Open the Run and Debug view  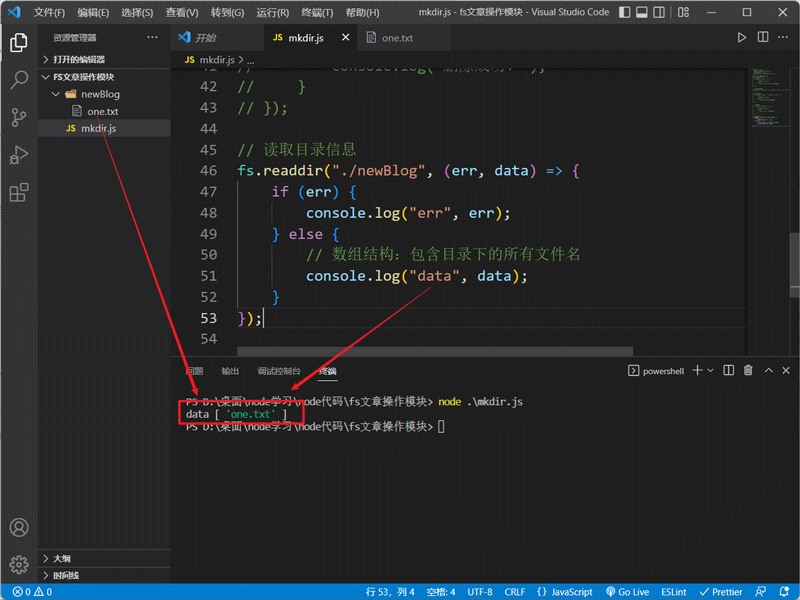[x=19, y=155]
